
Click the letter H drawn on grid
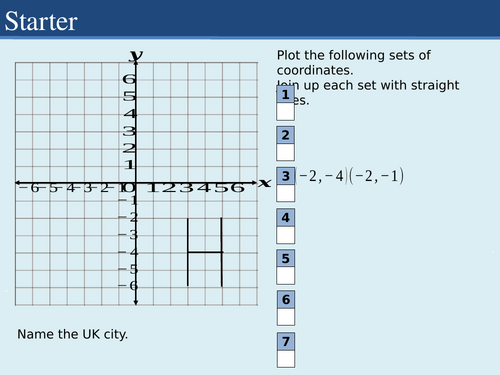tap(205, 252)
